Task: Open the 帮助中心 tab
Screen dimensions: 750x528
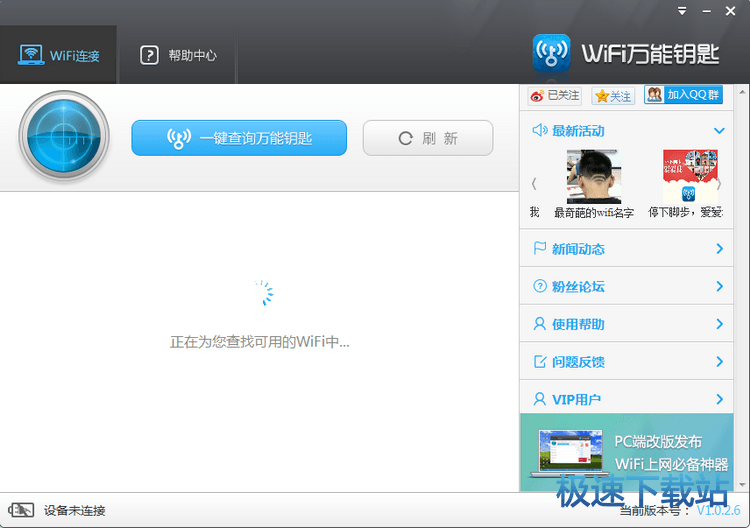Action: tap(178, 55)
